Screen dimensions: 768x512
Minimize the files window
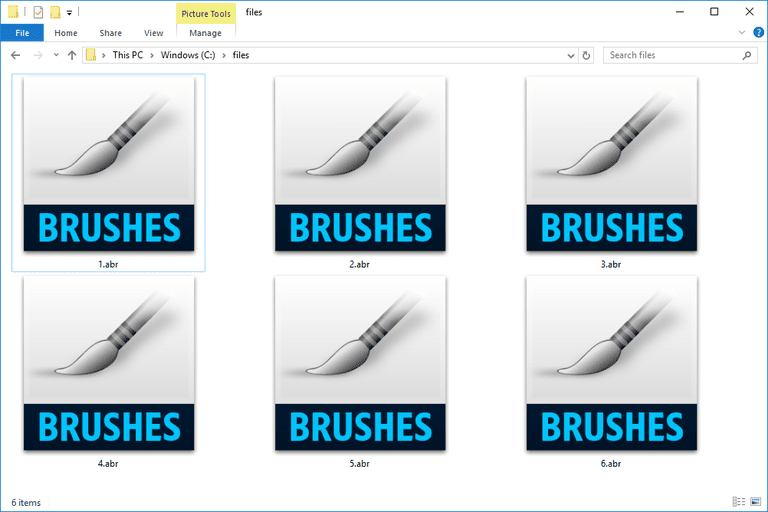point(679,12)
